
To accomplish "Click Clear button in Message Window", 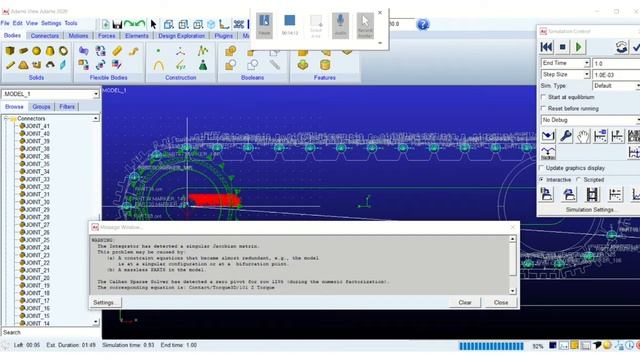I will pos(465,303).
